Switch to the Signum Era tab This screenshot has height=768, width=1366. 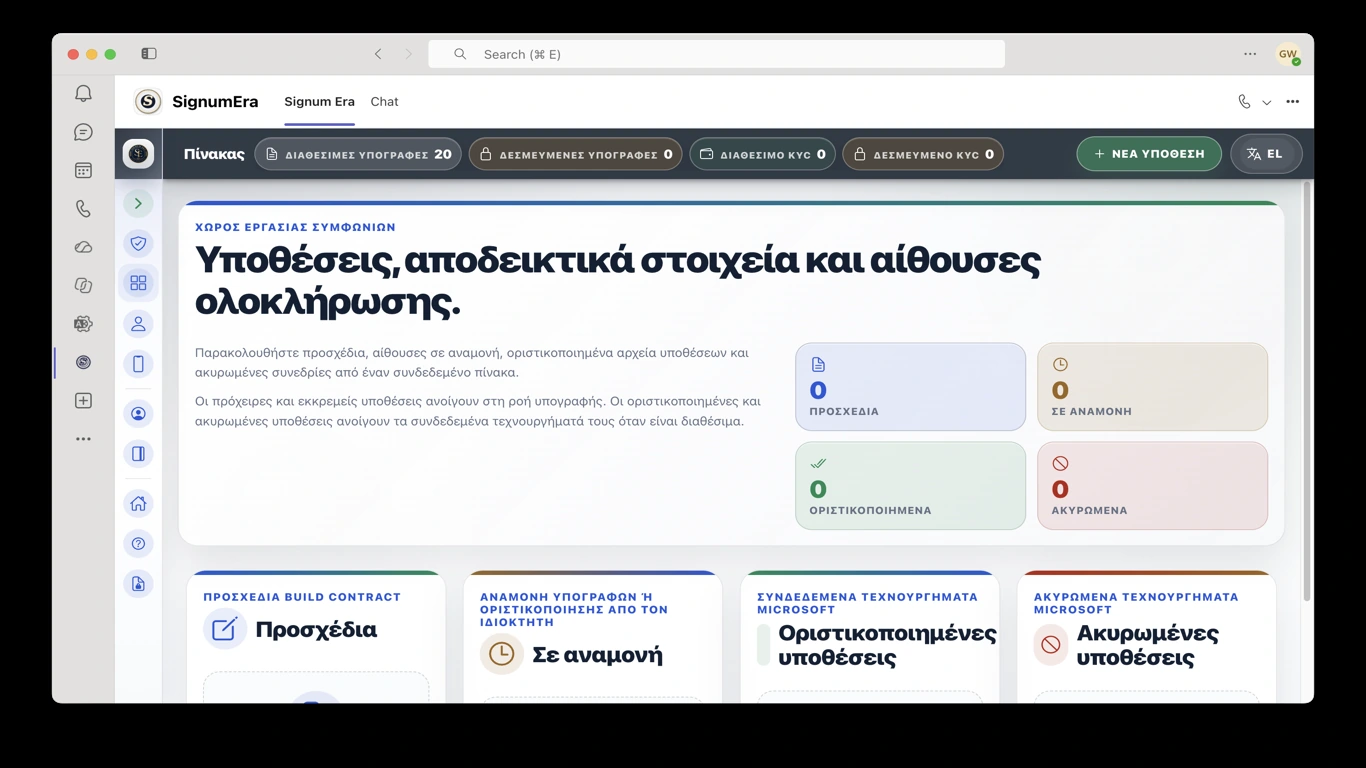click(319, 101)
